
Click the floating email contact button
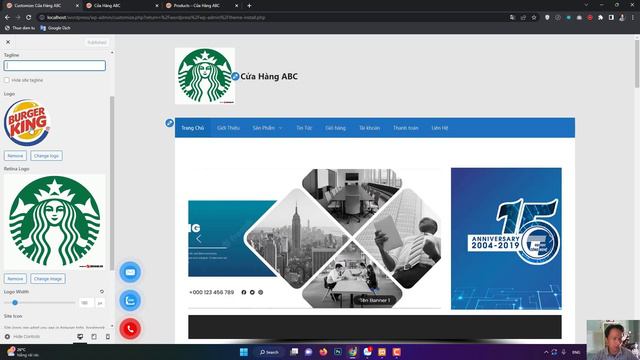coord(130,272)
